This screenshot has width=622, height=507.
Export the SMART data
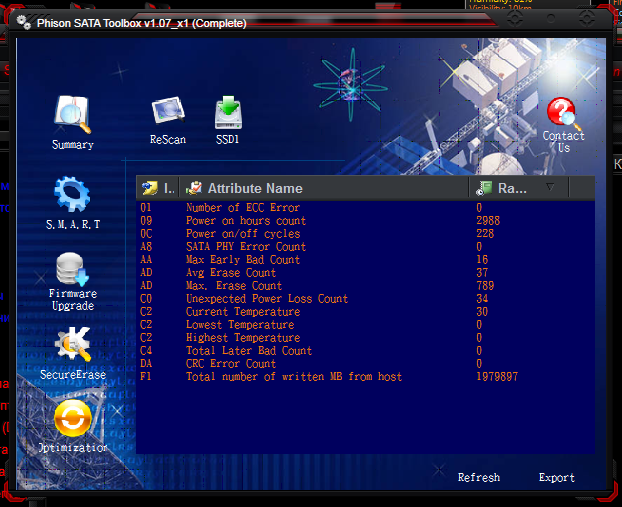point(557,477)
